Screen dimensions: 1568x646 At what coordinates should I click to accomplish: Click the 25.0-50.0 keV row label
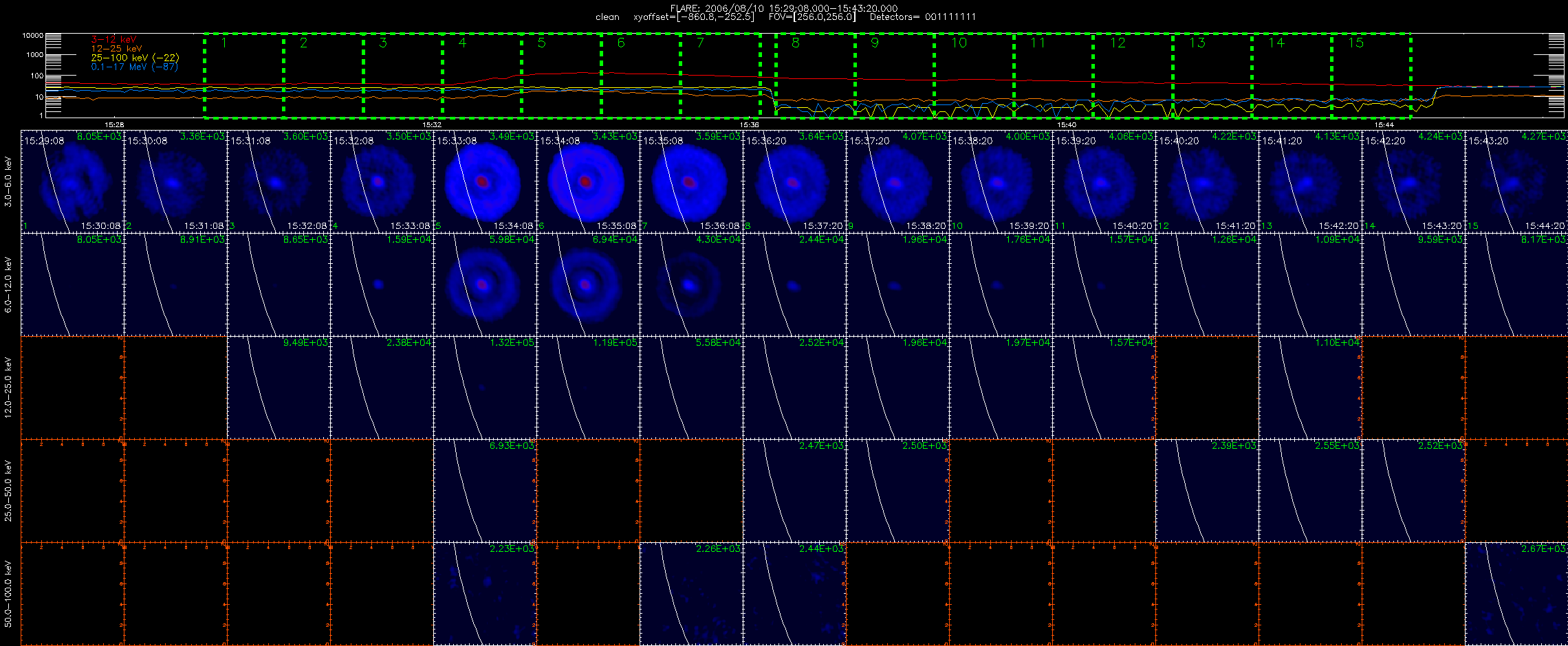pos(8,491)
